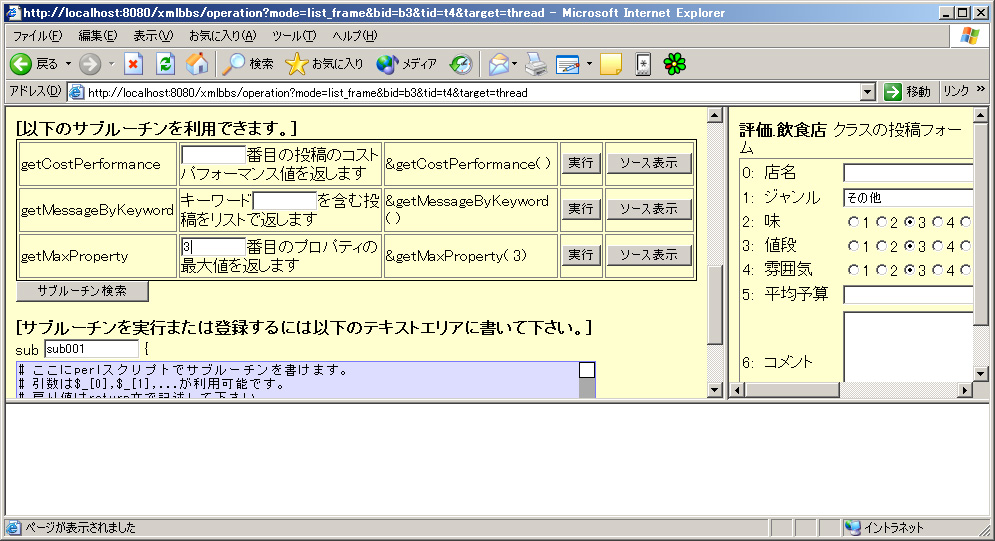Click the right frame horizontal scrollbar thumb
Screen dimensions: 995x541
click(791, 390)
